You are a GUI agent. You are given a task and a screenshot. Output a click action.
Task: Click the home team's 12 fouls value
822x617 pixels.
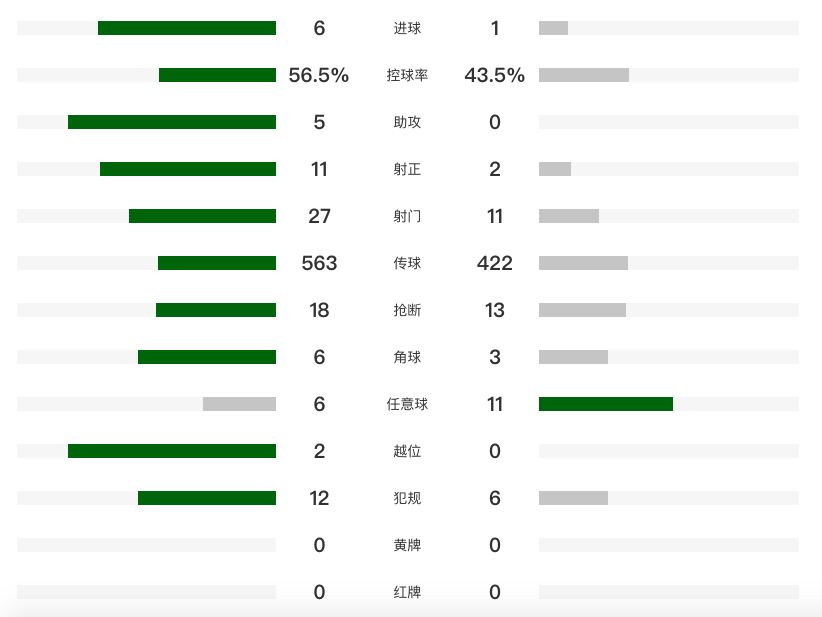319,498
